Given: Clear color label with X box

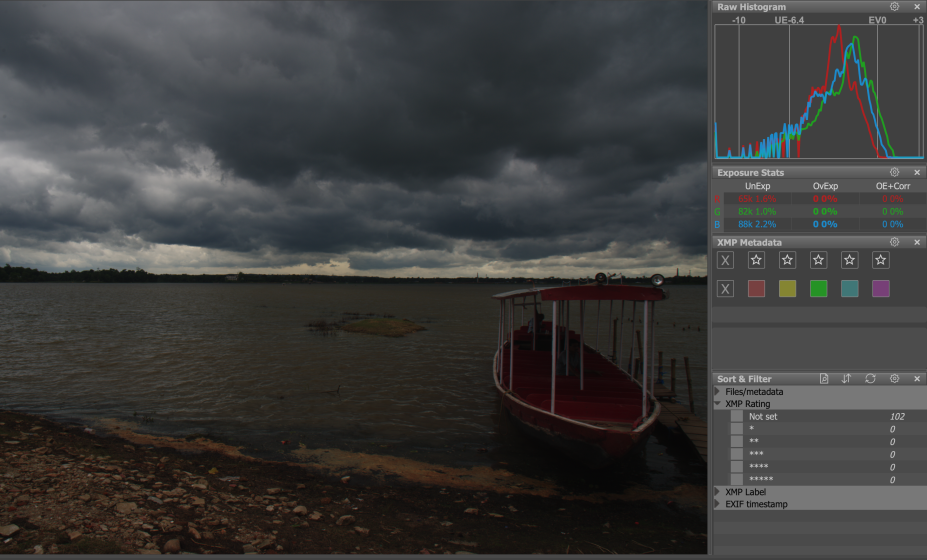Looking at the screenshot, I should [725, 289].
